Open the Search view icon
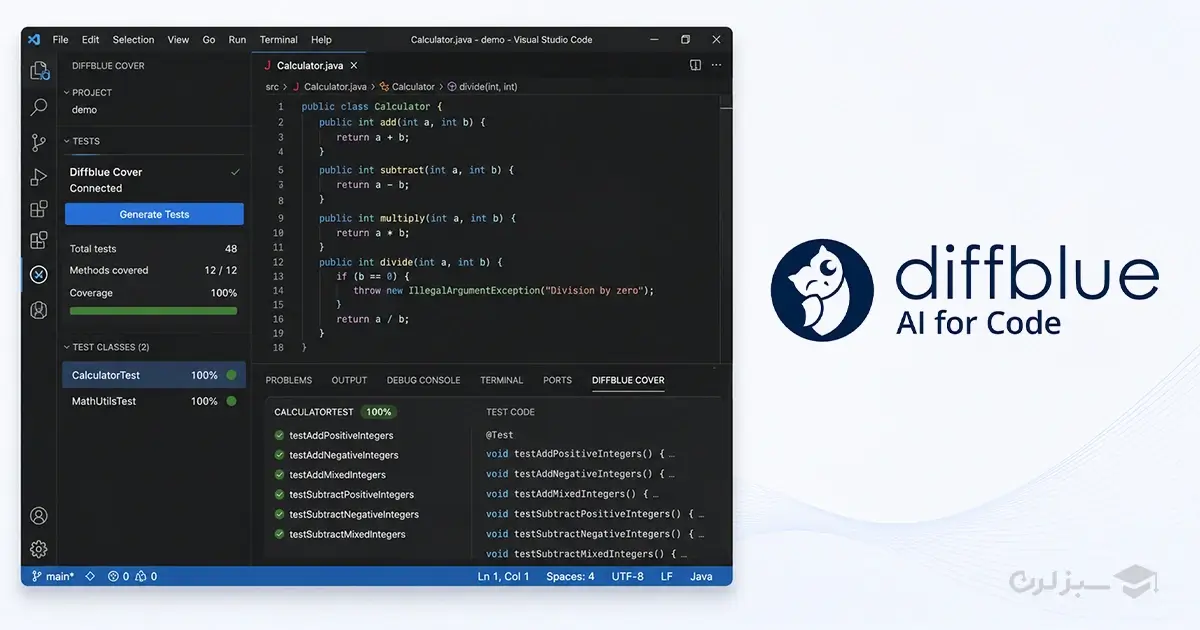 [39, 106]
